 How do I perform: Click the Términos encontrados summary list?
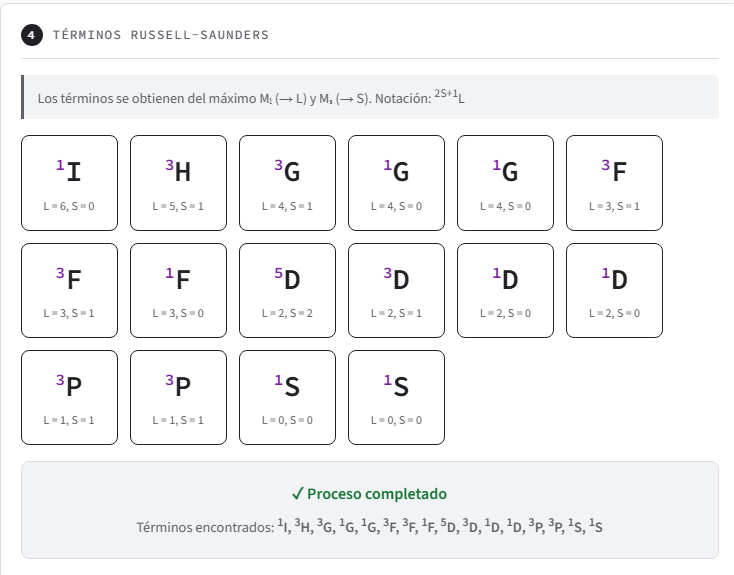click(369, 526)
